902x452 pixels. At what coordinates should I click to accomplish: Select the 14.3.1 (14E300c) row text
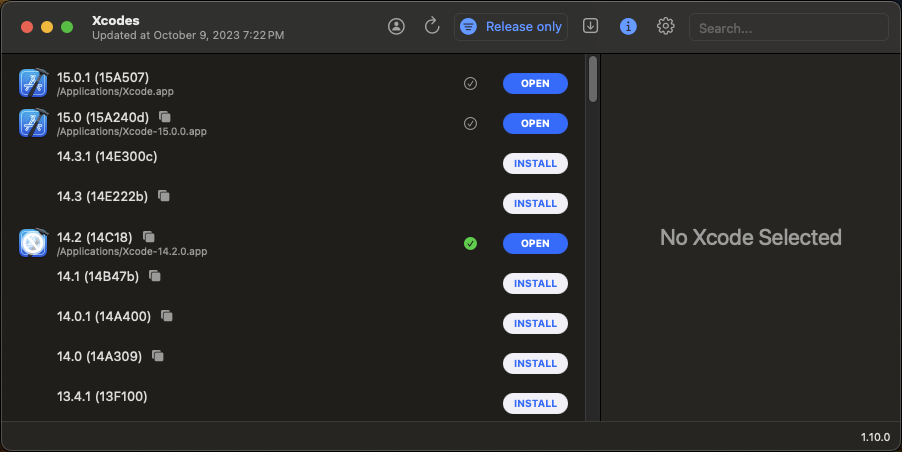(x=107, y=156)
